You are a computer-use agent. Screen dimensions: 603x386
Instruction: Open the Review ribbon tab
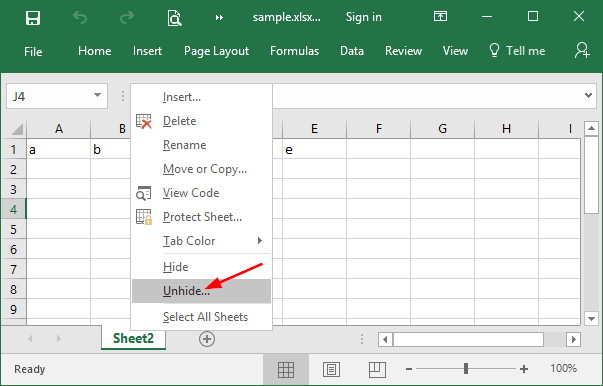(x=403, y=51)
